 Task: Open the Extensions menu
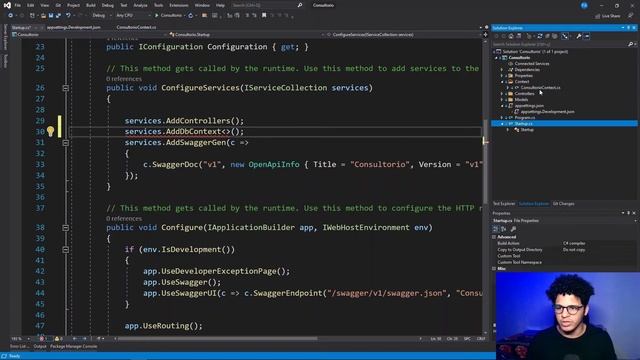pyautogui.click(x=179, y=5)
